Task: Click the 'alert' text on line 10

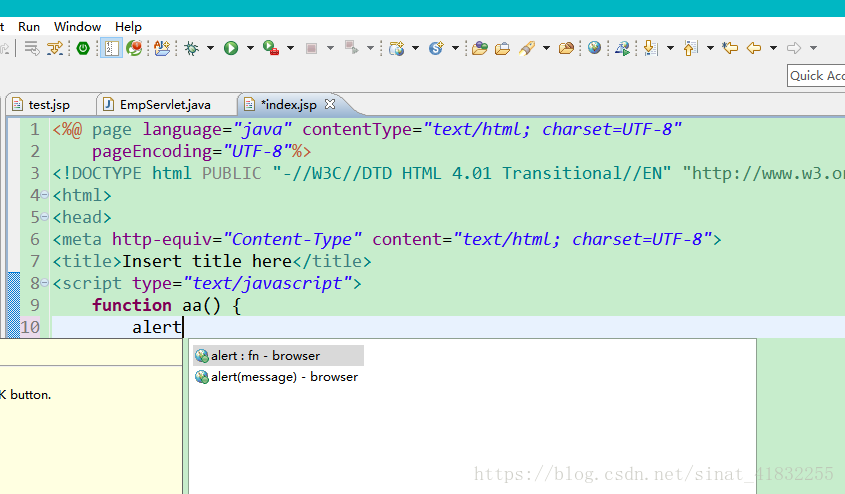Action: coord(157,327)
